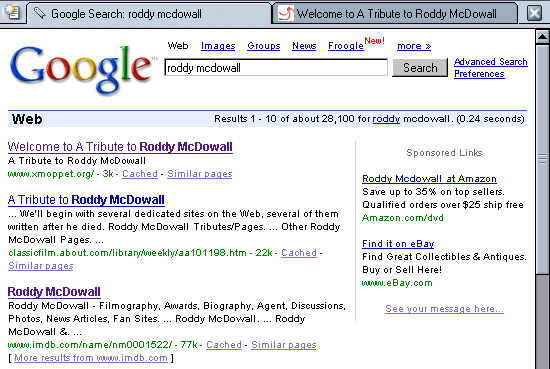
Task: Switch to the Google Search: roddy mcdowall tab
Action: point(148,14)
